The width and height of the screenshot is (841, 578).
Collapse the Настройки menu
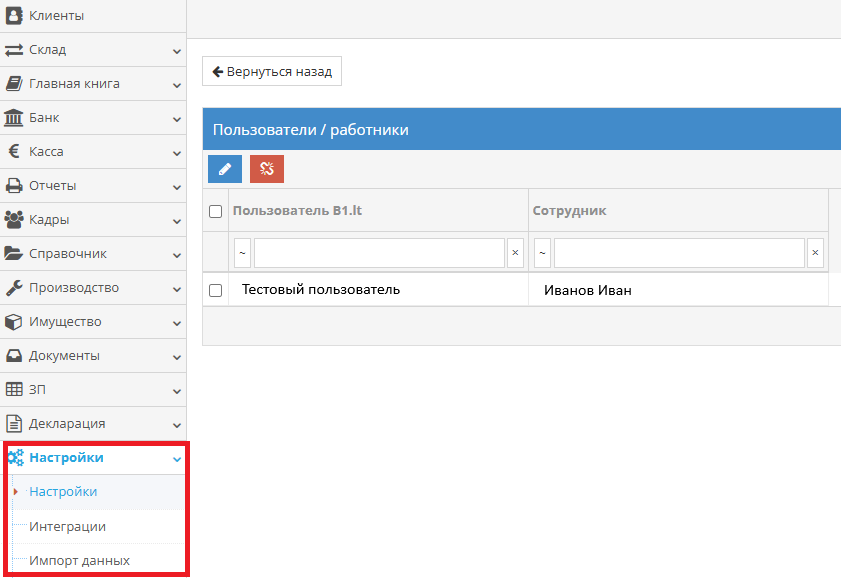(x=177, y=457)
